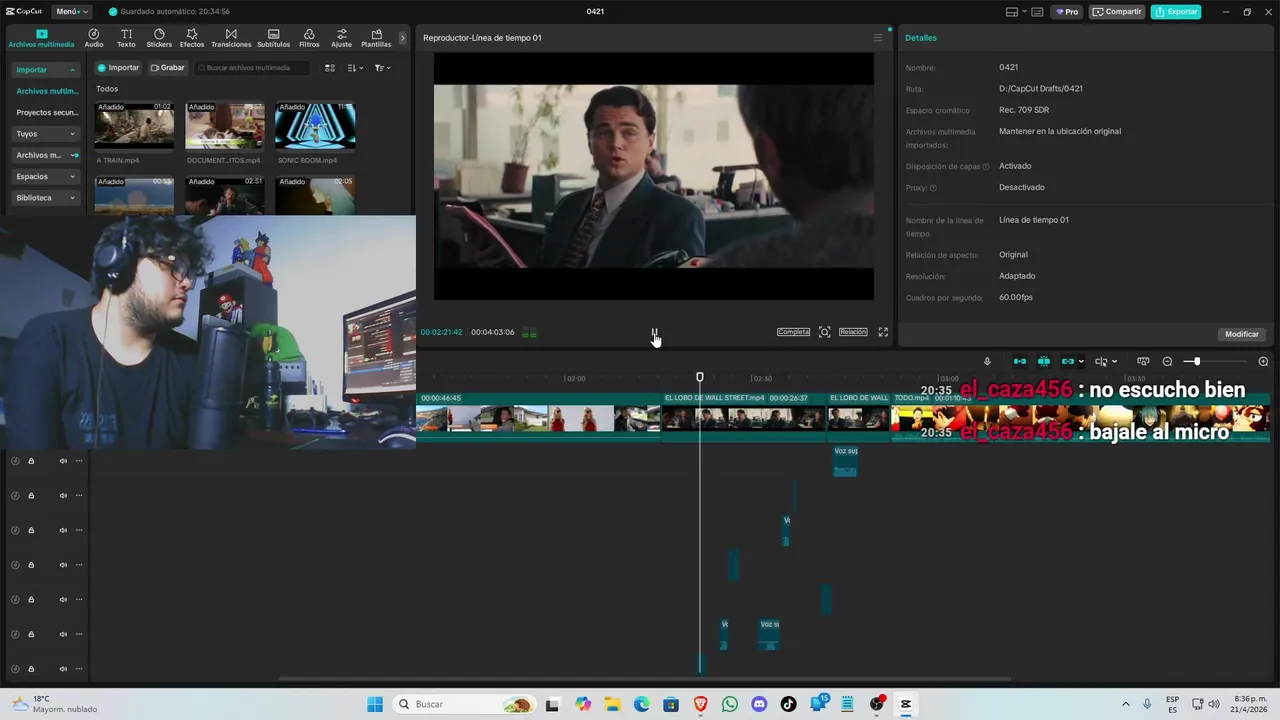This screenshot has width=1280, height=720.
Task: Open the Brave browser from the taskbar
Action: tap(700, 704)
